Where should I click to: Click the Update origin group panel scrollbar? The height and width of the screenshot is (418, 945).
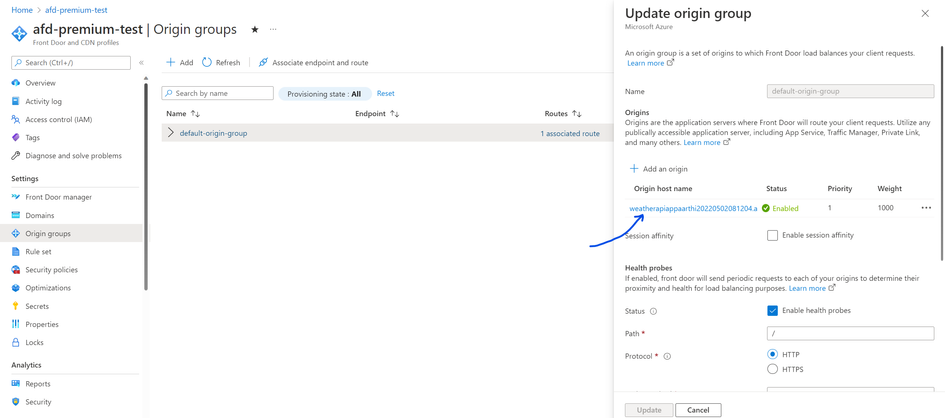tap(942, 152)
